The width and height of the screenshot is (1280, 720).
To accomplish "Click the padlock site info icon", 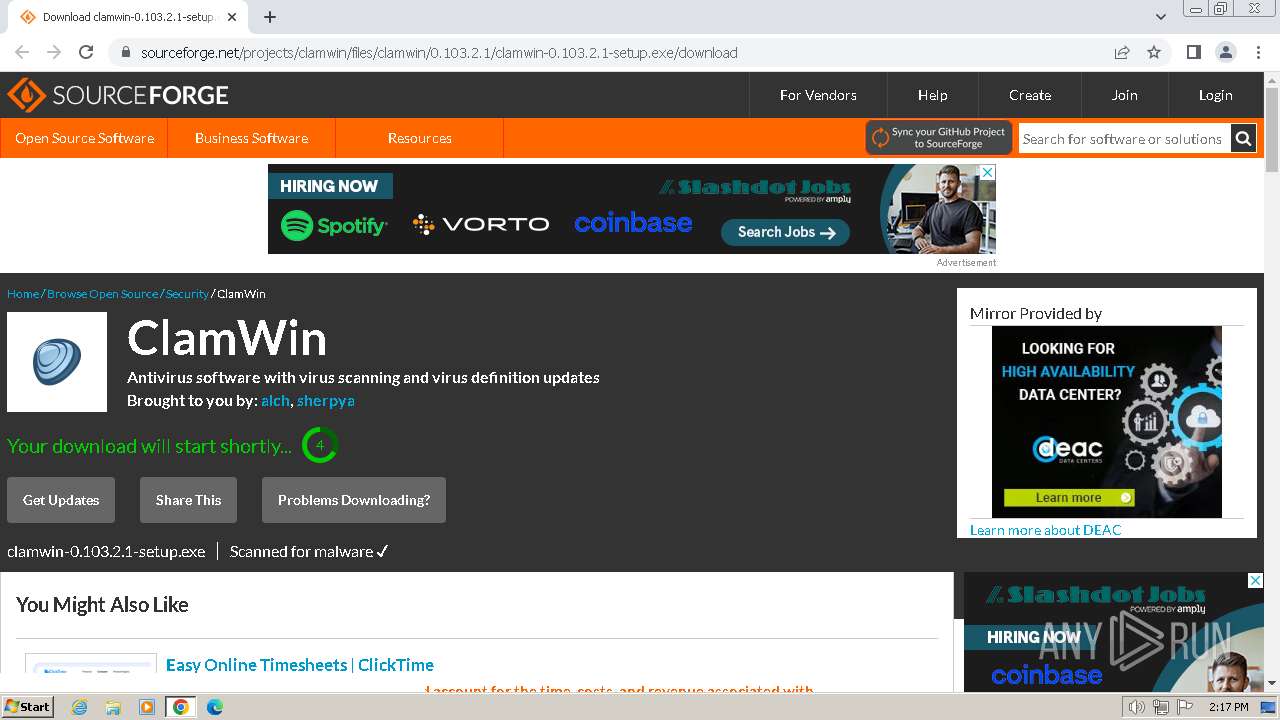I will pos(125,53).
